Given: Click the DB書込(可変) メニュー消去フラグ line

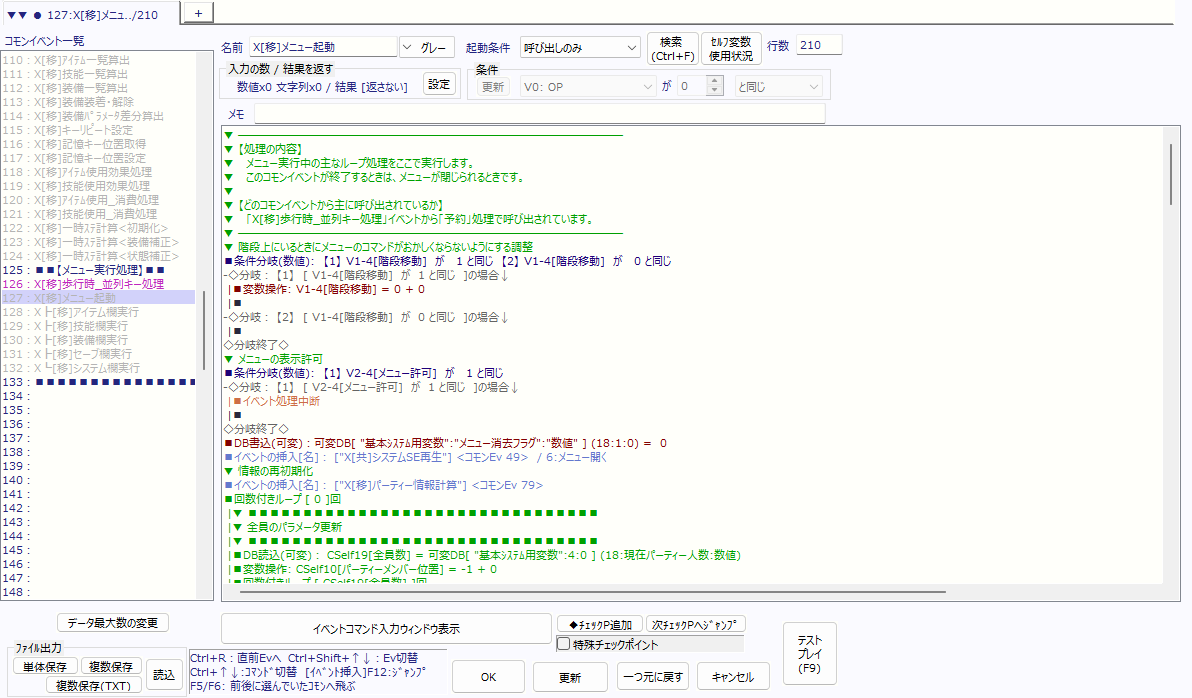Looking at the screenshot, I should 445,443.
